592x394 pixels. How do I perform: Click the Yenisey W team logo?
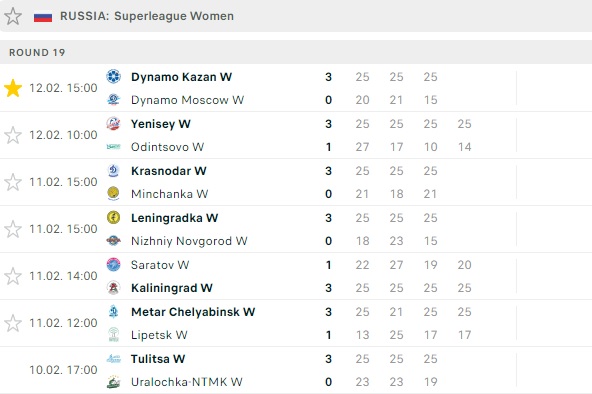pos(113,123)
